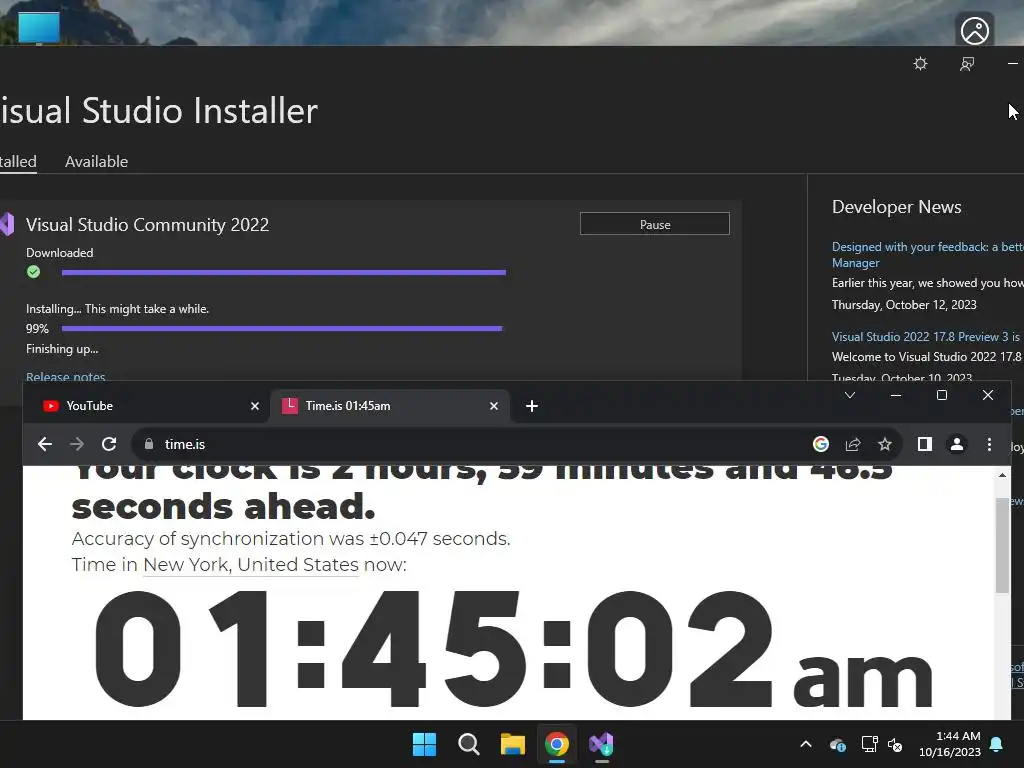
Task: Click 'Accuracy of synchronization was ±0.047 seconds' text
Action: [x=291, y=539]
